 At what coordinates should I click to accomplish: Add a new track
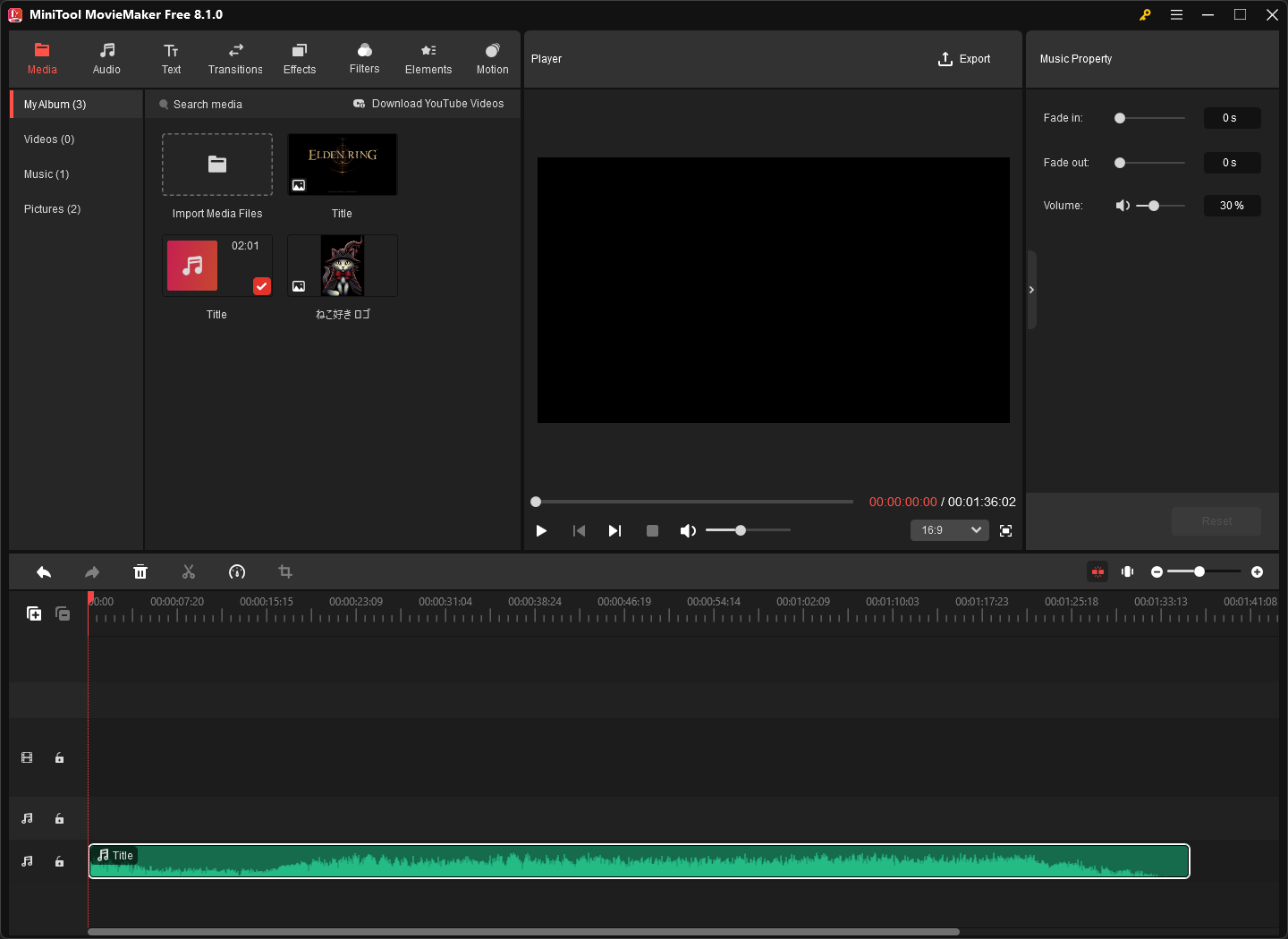tap(34, 613)
